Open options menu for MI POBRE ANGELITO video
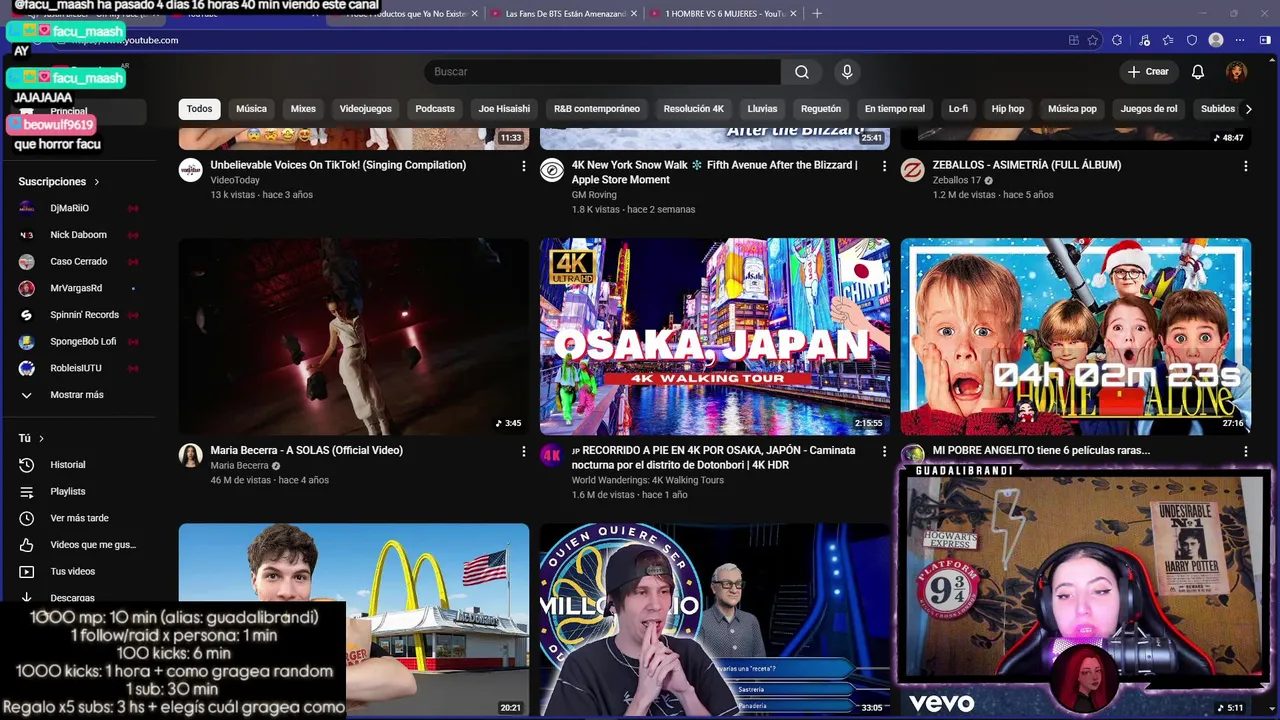 click(x=1245, y=452)
